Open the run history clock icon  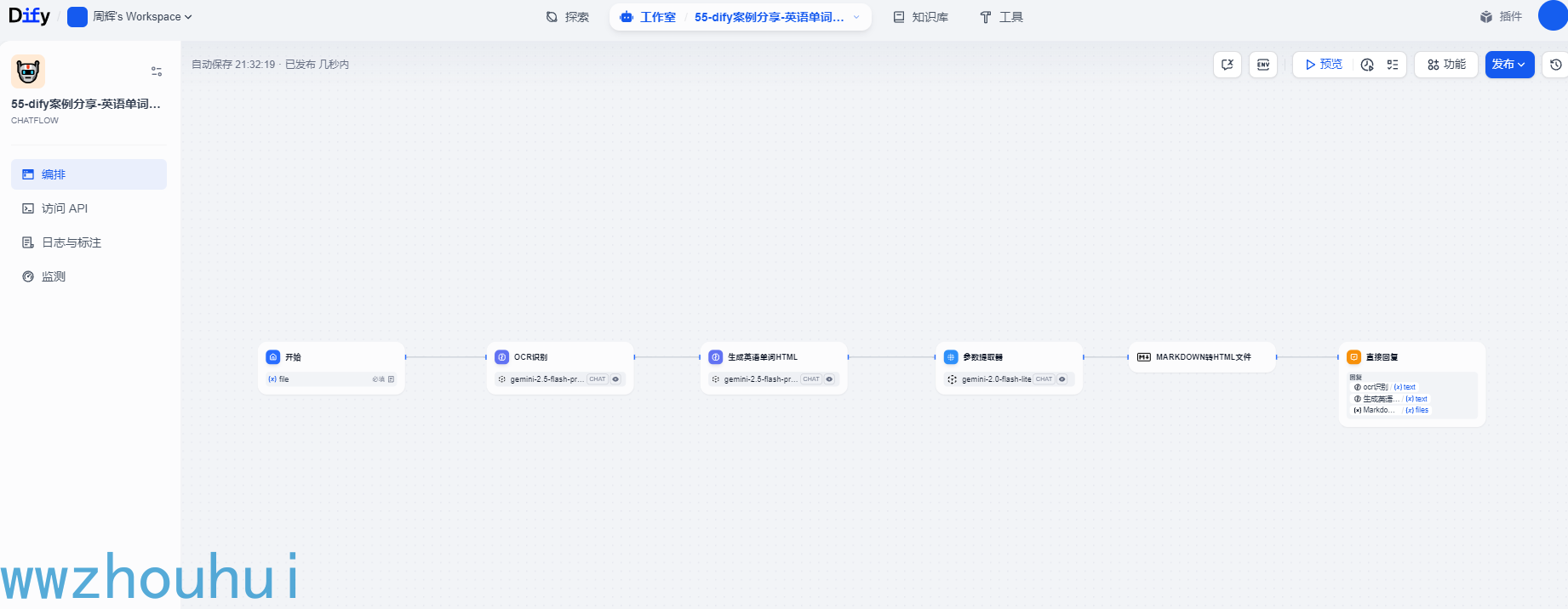(1367, 65)
